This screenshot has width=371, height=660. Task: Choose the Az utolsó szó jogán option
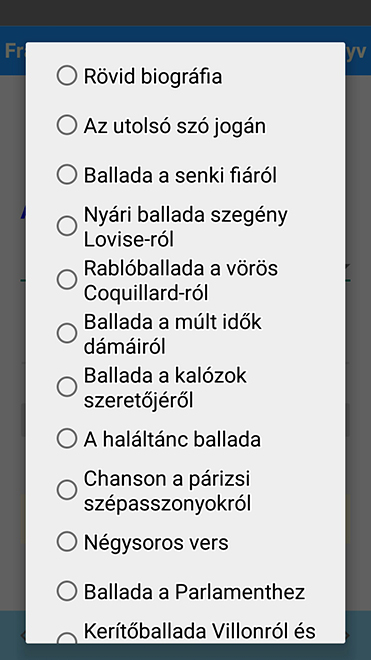pos(67,125)
